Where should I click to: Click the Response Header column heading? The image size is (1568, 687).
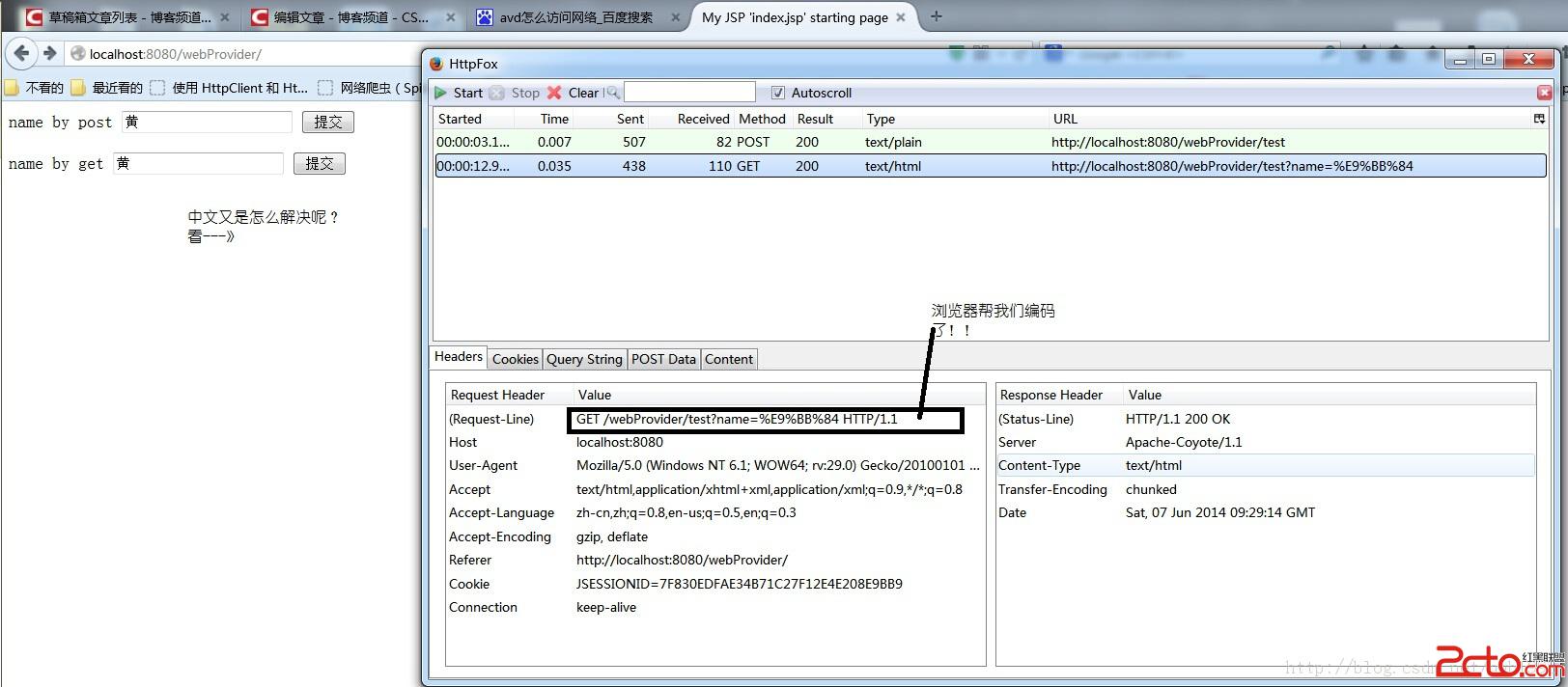pyautogui.click(x=1059, y=395)
